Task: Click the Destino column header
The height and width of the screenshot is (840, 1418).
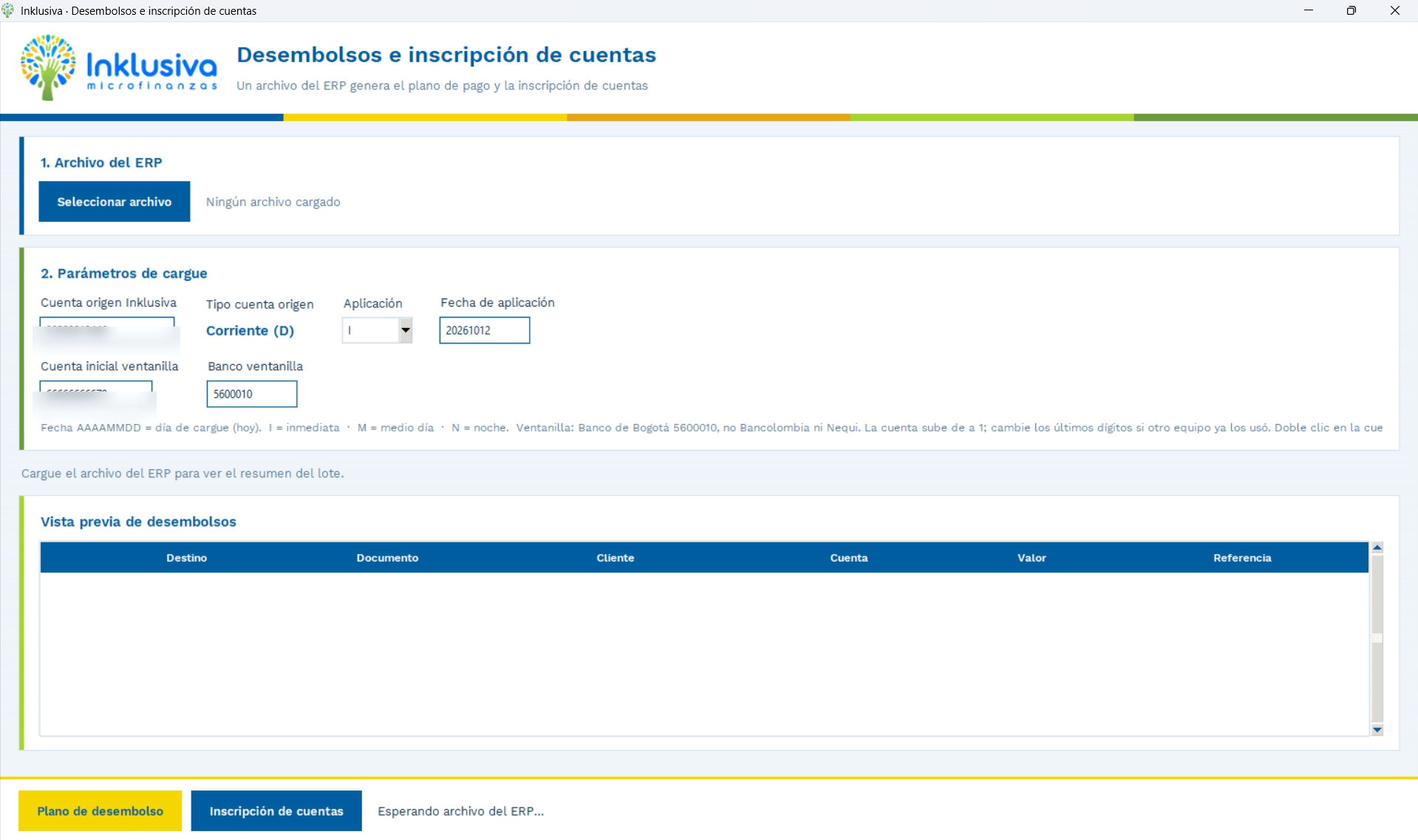Action: 186,558
